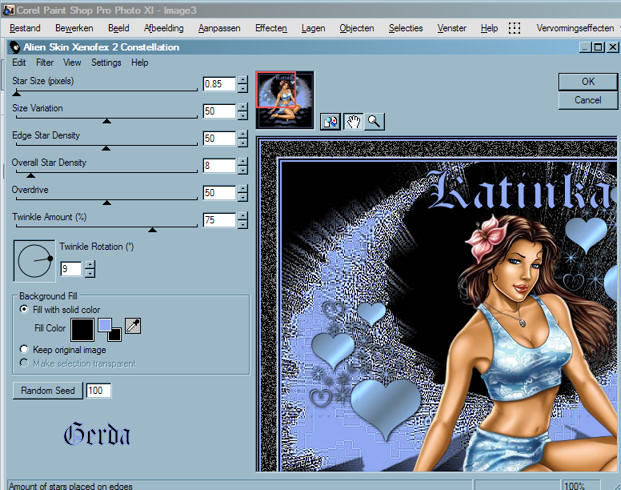Click the Overdrive value field

[219, 193]
